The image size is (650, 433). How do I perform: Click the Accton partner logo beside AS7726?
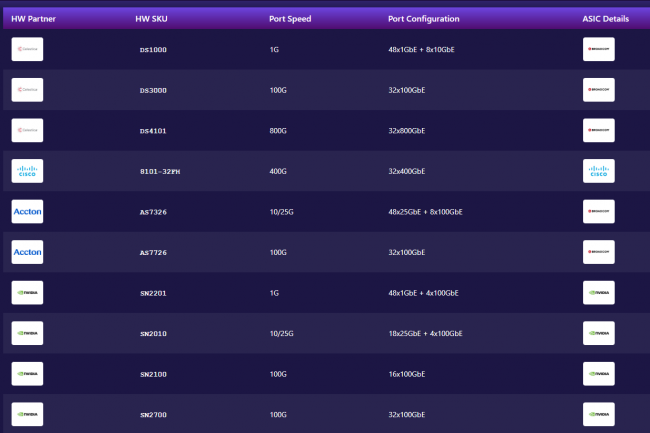coord(27,252)
